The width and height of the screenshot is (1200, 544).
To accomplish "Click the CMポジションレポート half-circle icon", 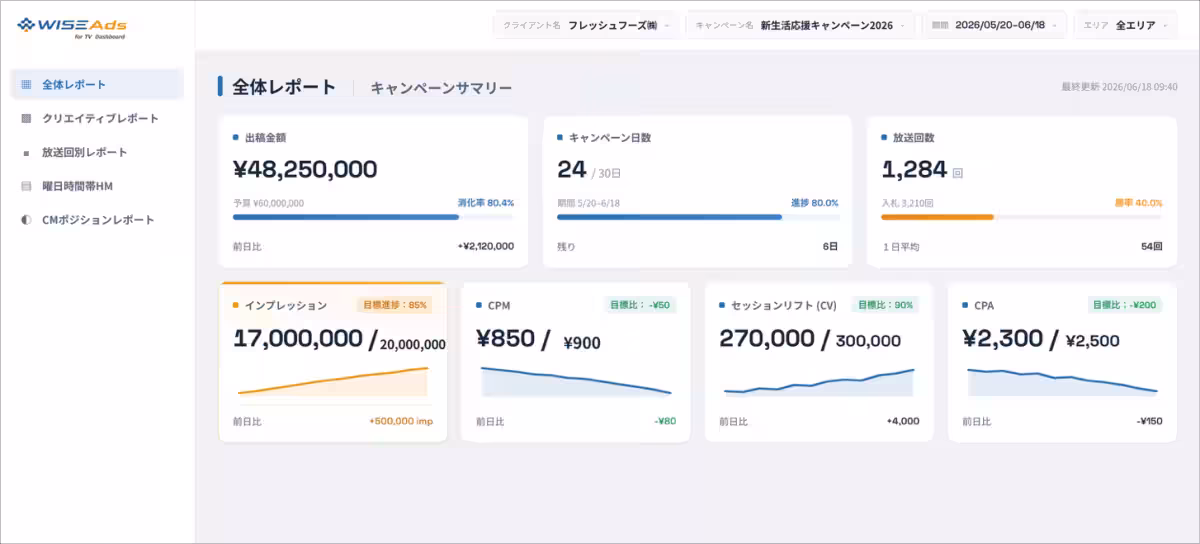I will pos(26,219).
